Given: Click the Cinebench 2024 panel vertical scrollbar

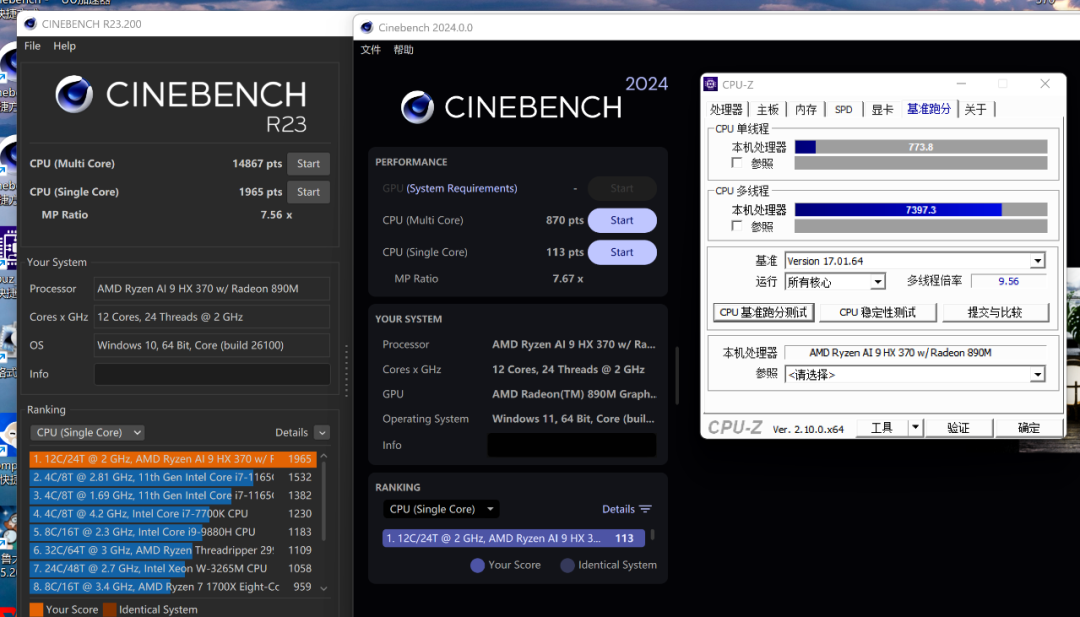Looking at the screenshot, I should 677,375.
